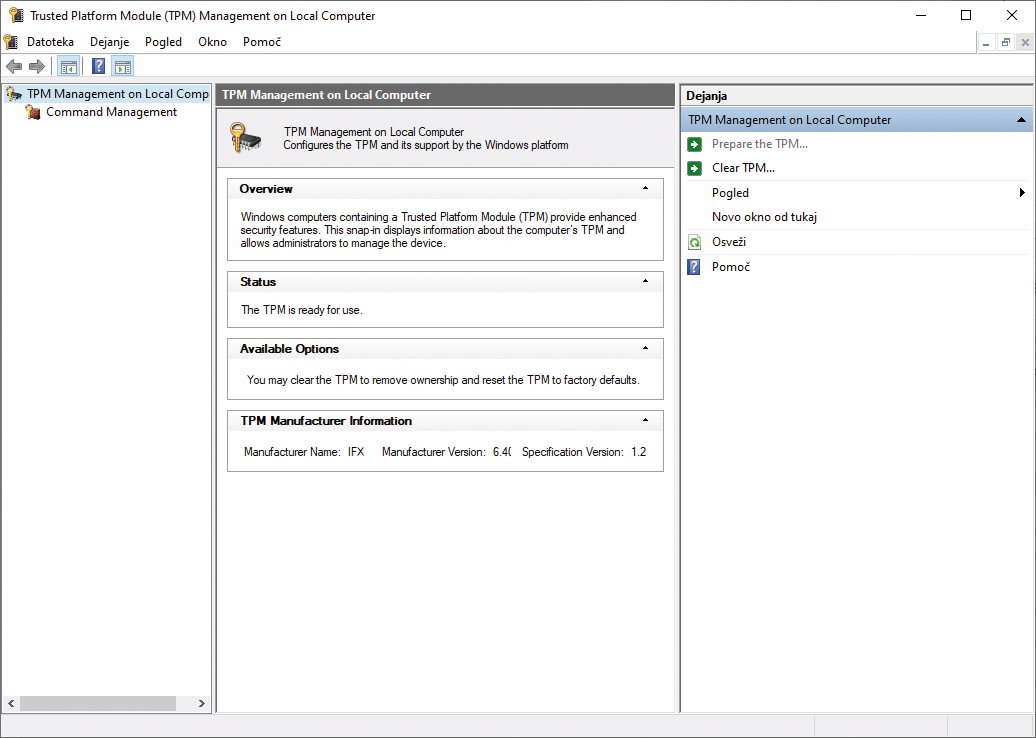Click Osveži action
1036x738 pixels.
click(729, 242)
